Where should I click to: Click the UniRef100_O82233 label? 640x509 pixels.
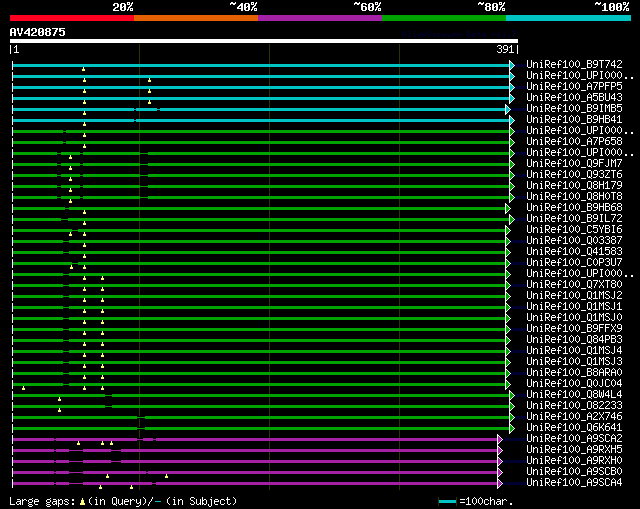point(574,406)
